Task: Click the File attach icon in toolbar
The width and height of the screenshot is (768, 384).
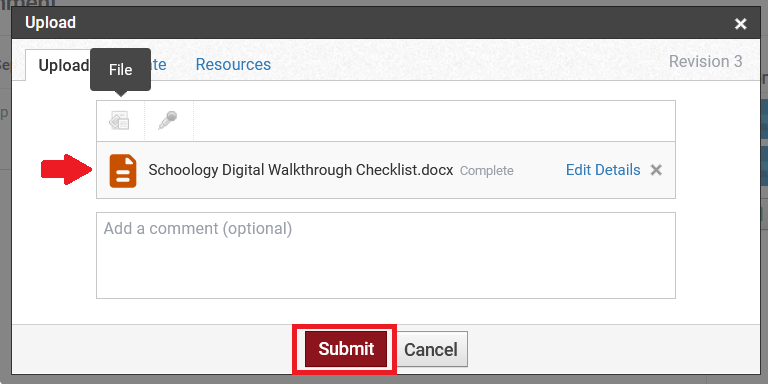Action: click(x=120, y=120)
